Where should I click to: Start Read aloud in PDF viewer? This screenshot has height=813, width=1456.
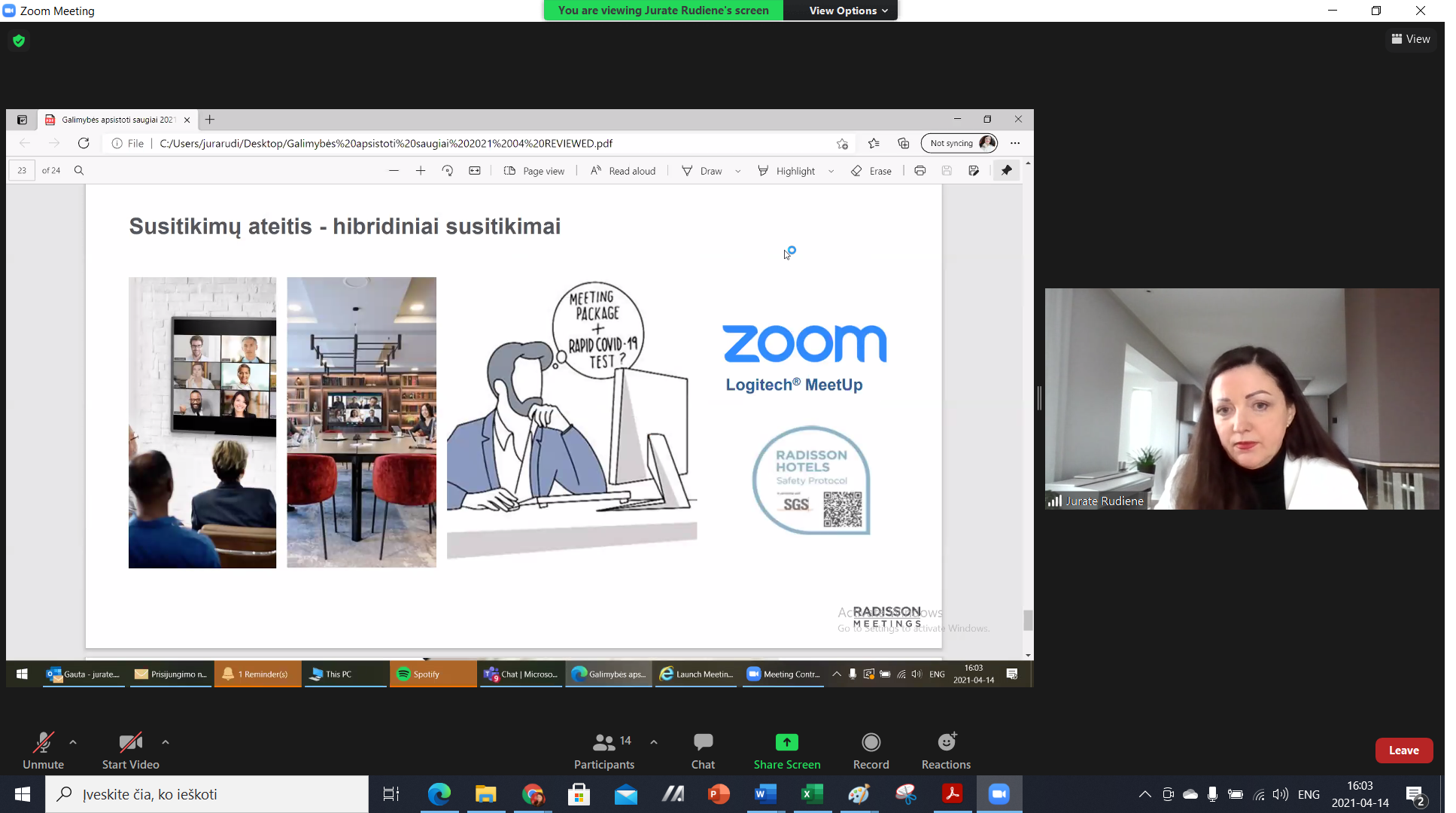coord(623,171)
